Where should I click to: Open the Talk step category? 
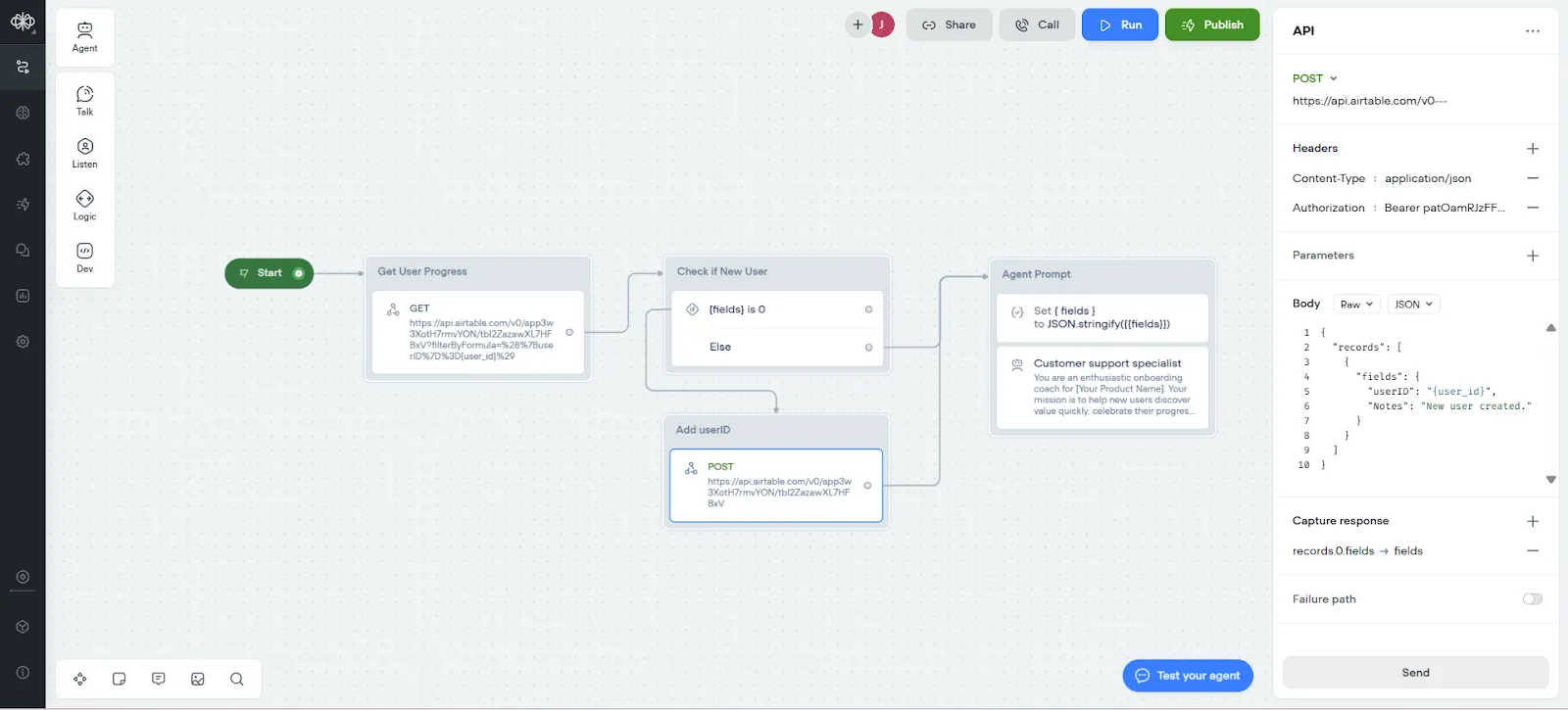[85, 100]
